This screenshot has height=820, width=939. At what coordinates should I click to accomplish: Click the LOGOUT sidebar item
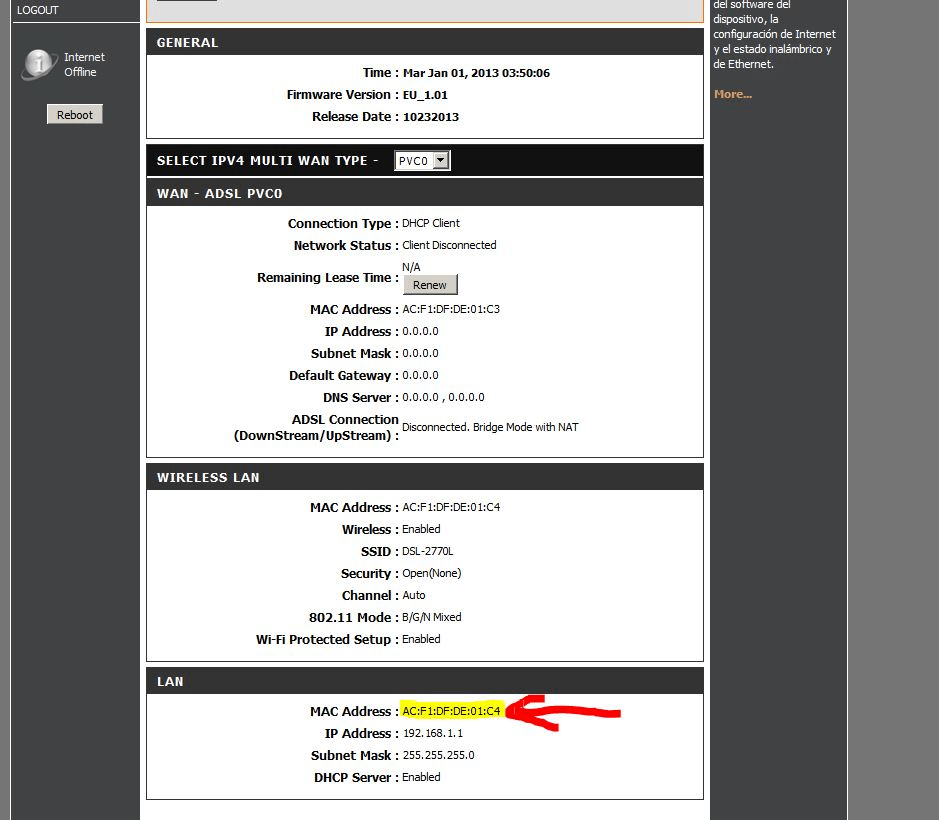click(38, 10)
